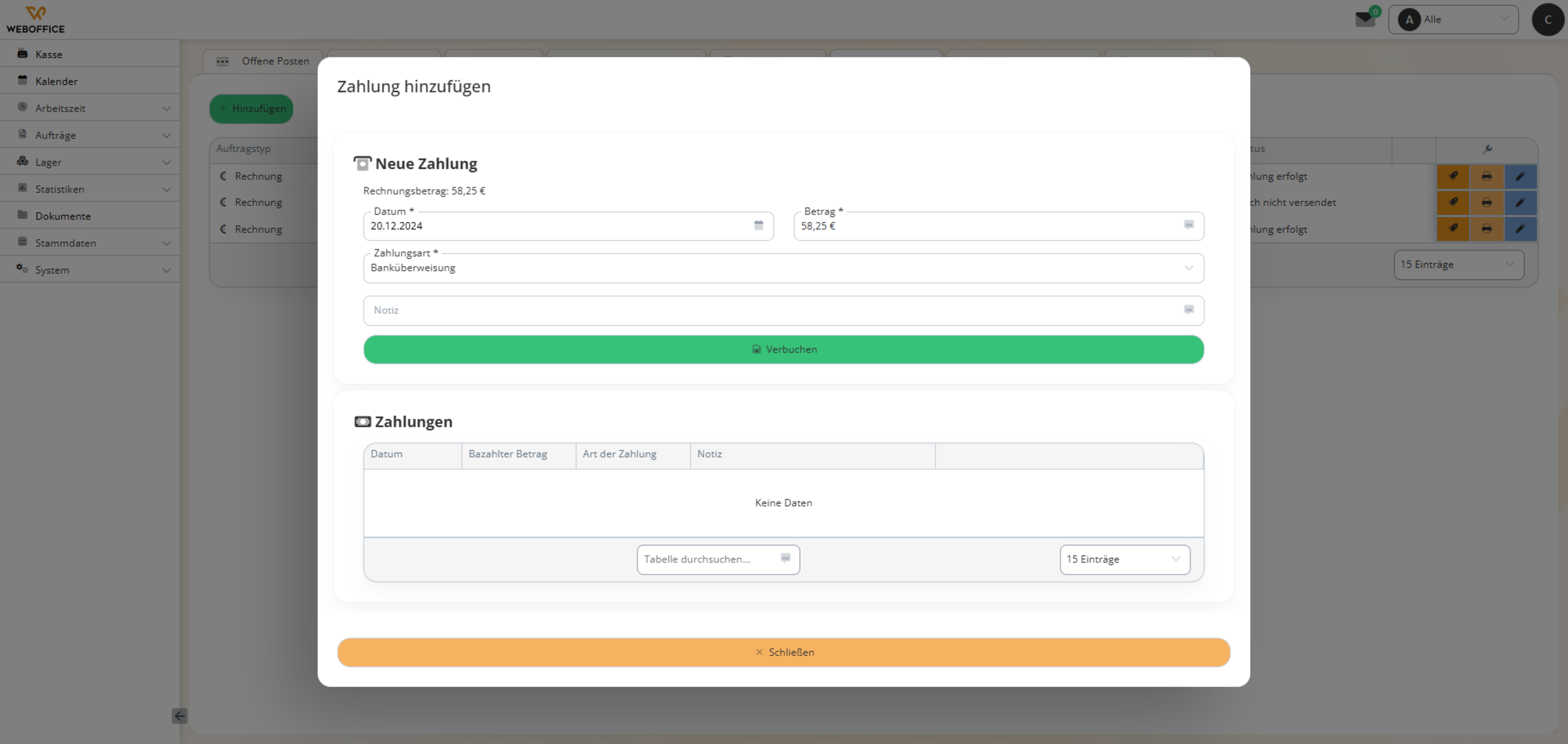Click tag icon in second Rechnung row
The image size is (1568, 744).
[1453, 203]
